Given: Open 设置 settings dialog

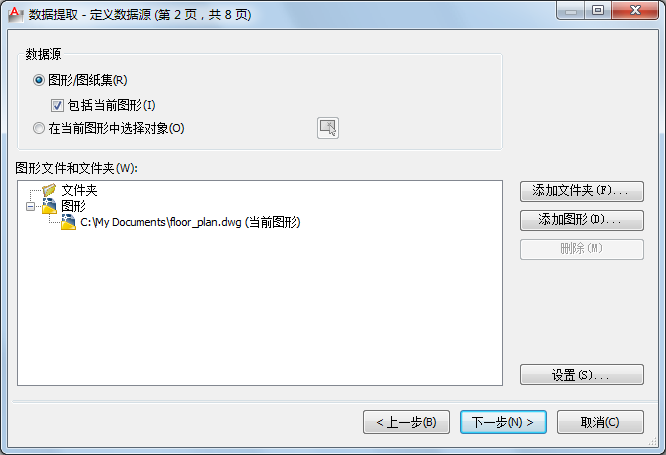Looking at the screenshot, I should coord(581,375).
